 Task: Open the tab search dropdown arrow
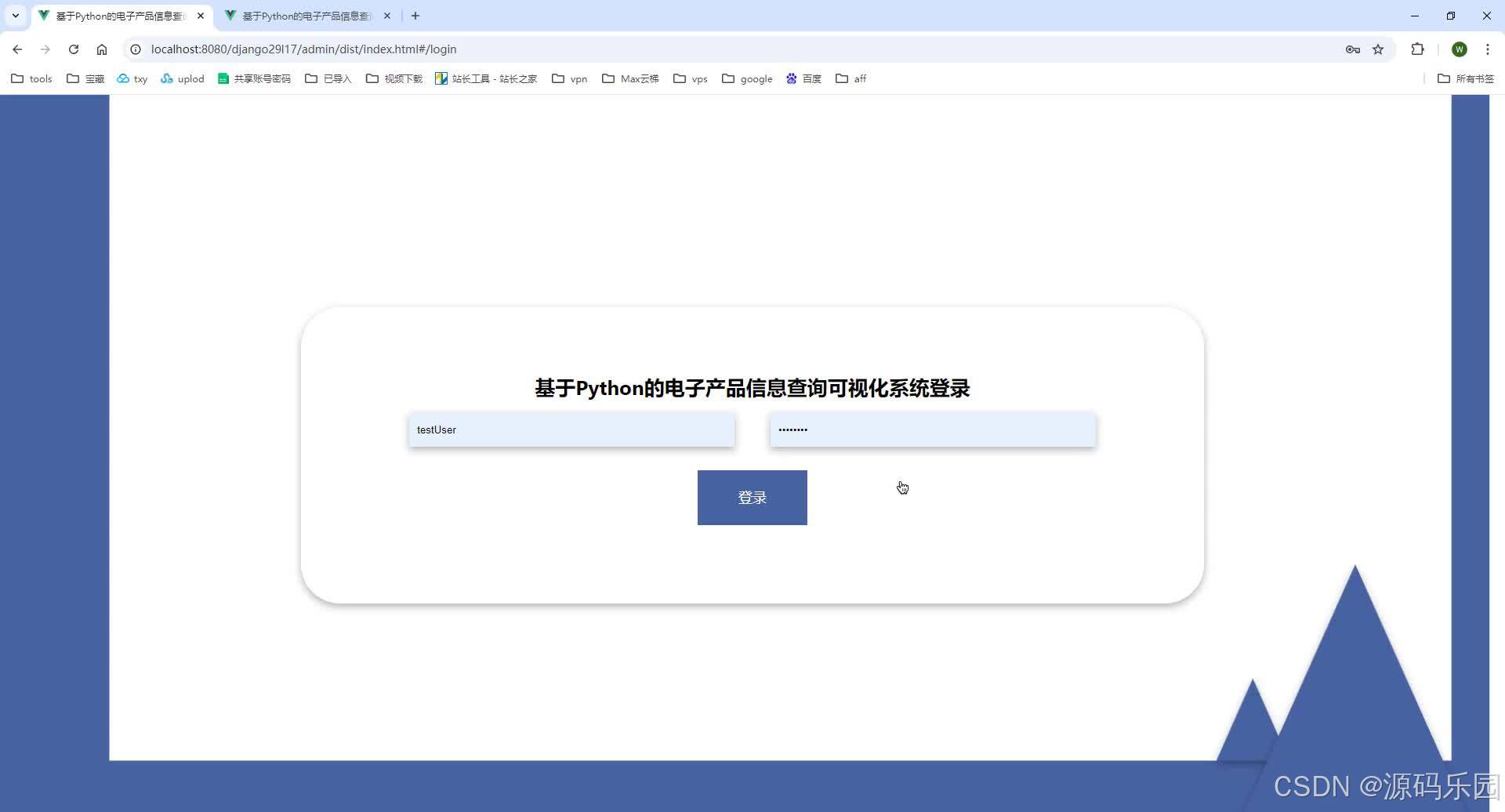point(15,16)
